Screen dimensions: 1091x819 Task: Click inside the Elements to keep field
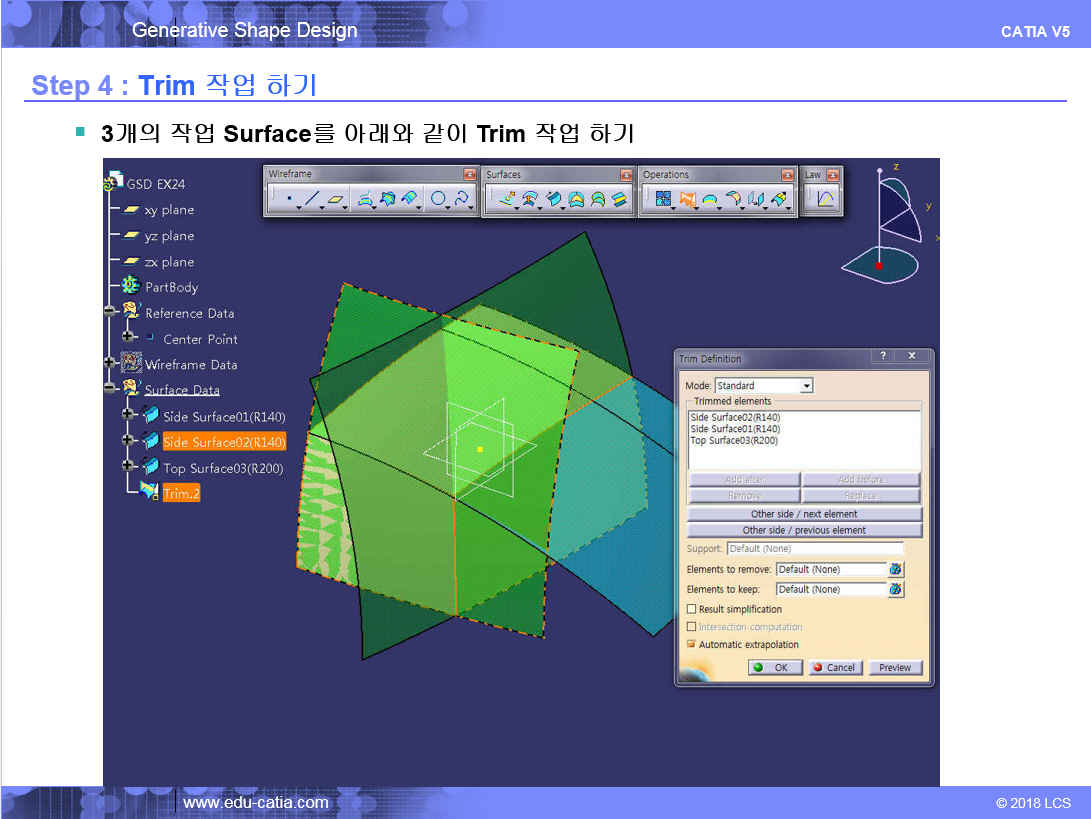click(831, 590)
